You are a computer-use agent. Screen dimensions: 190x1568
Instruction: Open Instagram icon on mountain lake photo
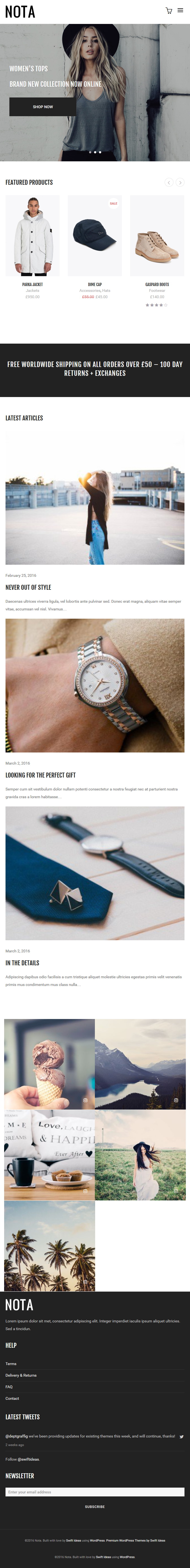[176, 1100]
